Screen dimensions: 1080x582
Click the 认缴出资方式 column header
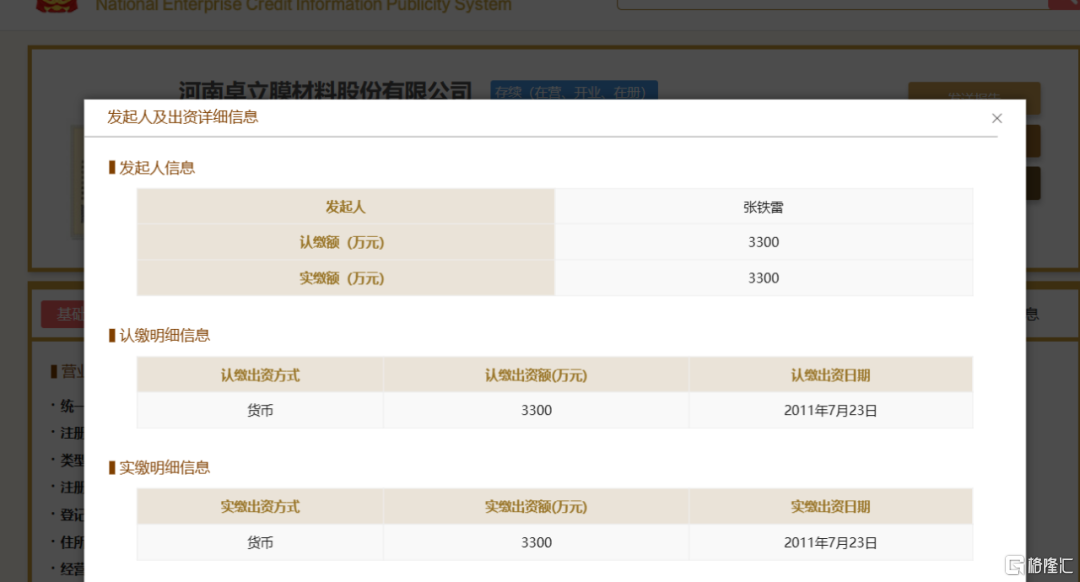tap(260, 375)
